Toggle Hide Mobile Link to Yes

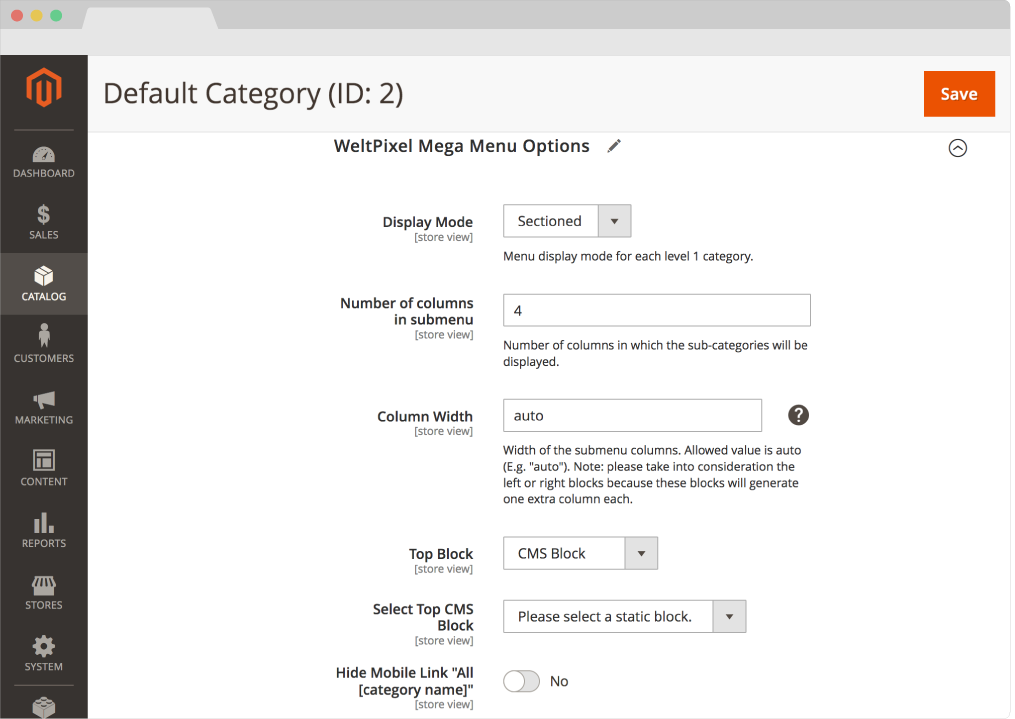point(521,681)
